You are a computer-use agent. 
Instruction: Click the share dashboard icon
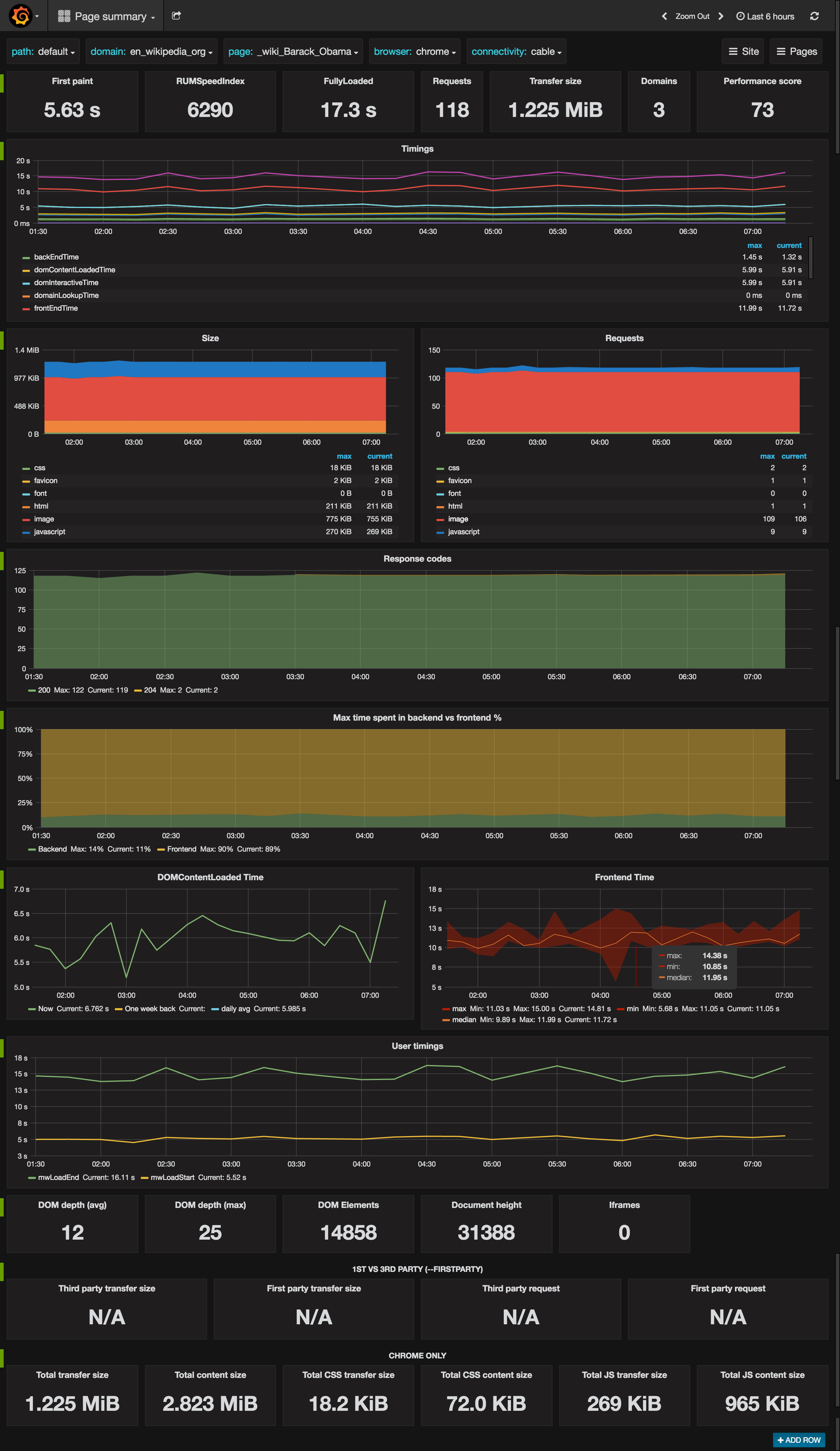click(x=177, y=16)
